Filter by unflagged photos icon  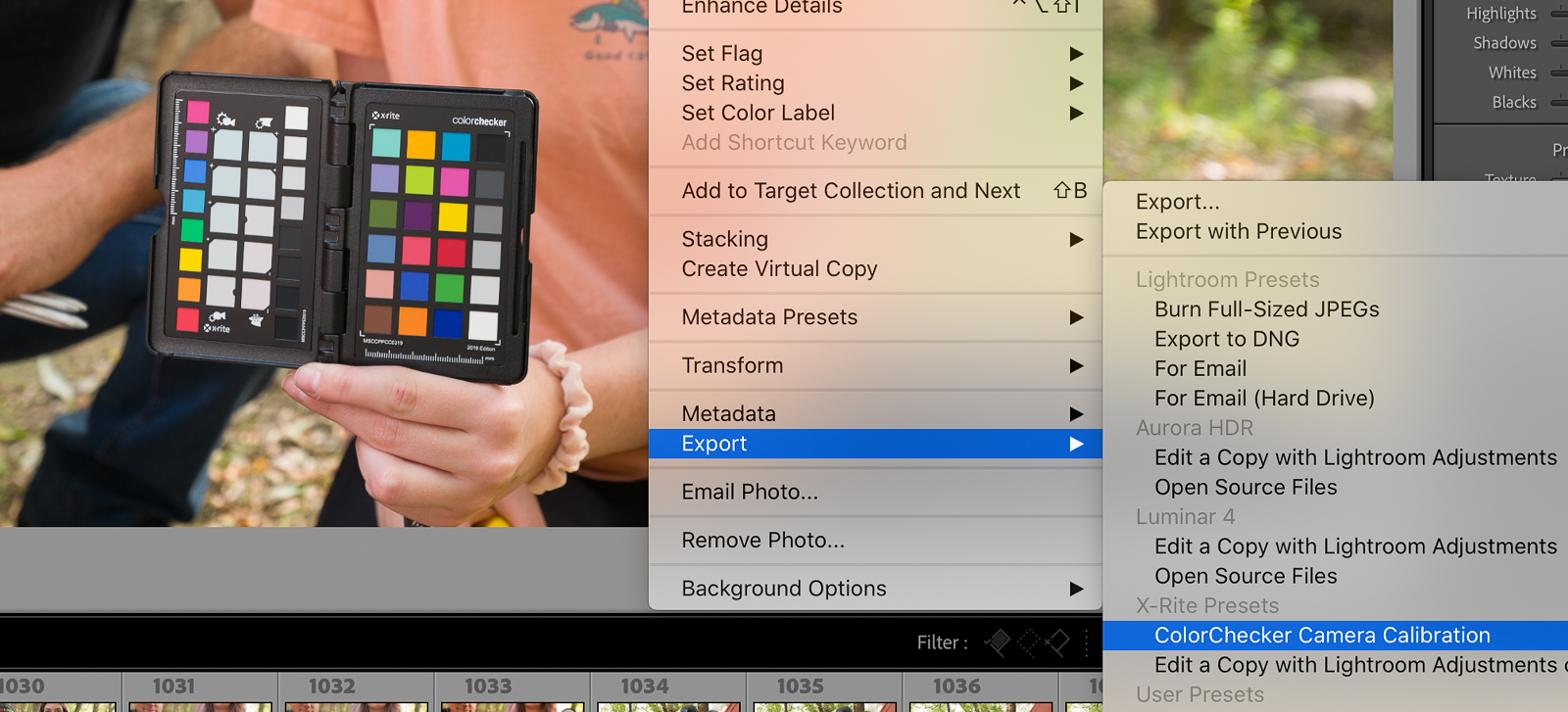[1028, 642]
